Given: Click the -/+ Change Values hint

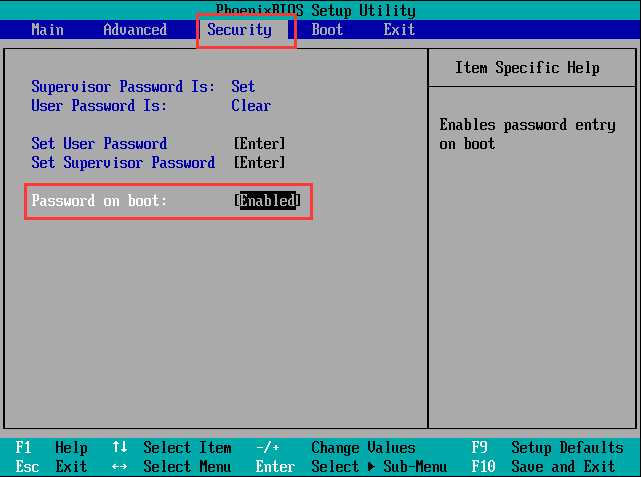Looking at the screenshot, I should tap(336, 448).
